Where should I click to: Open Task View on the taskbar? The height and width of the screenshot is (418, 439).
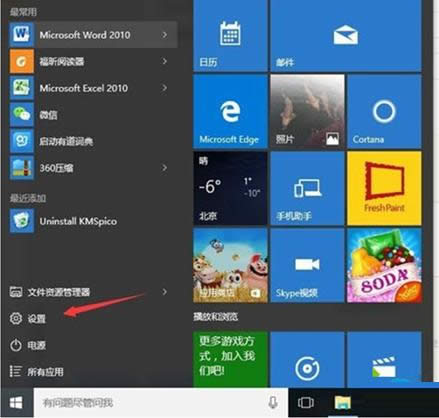click(306, 403)
